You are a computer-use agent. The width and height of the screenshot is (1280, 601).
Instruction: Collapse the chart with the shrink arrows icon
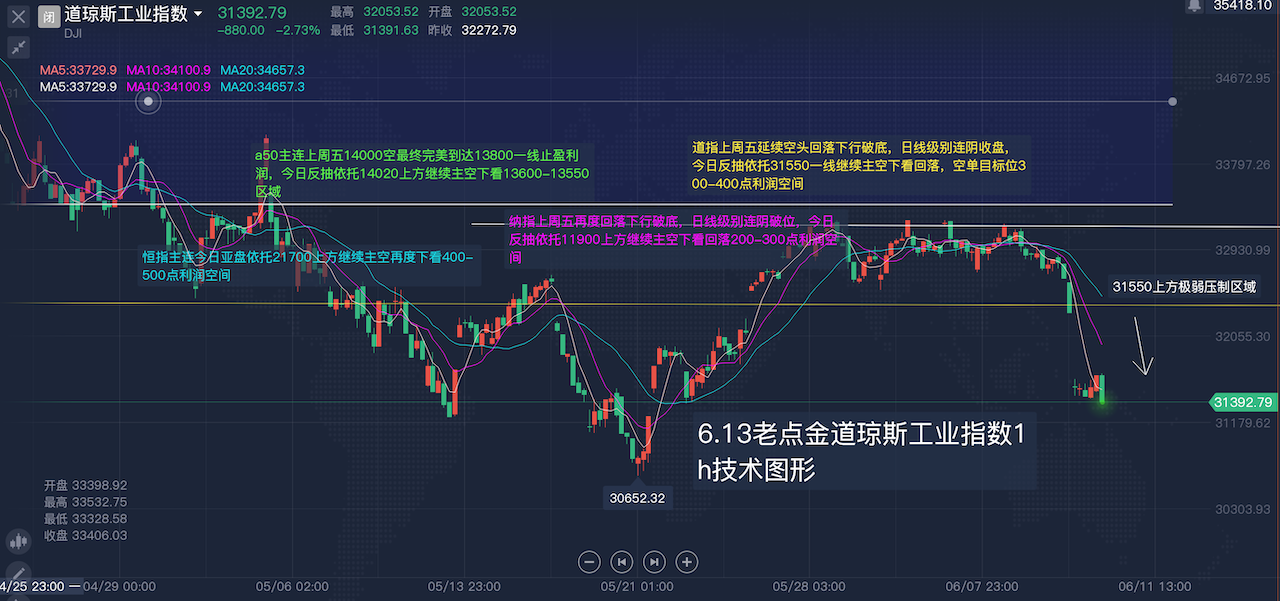(18, 47)
